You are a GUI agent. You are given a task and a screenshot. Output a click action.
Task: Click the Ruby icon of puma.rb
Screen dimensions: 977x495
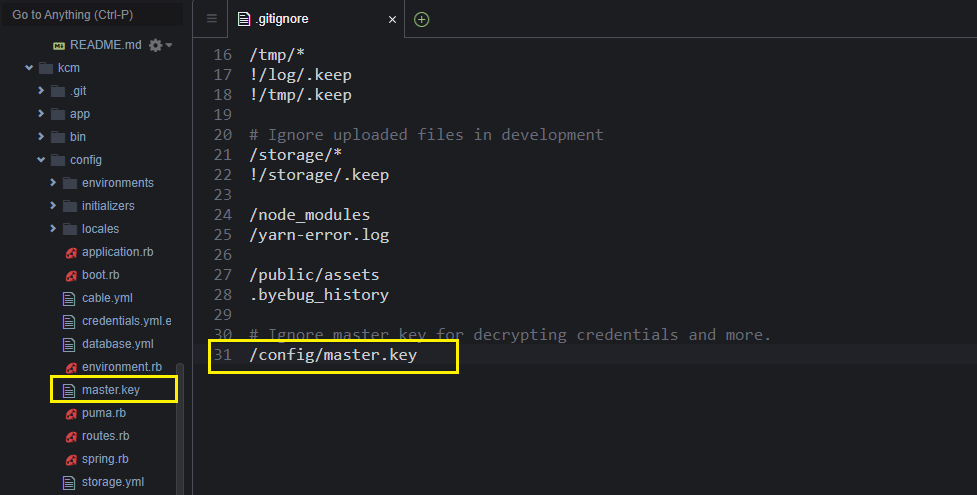pyautogui.click(x=71, y=414)
